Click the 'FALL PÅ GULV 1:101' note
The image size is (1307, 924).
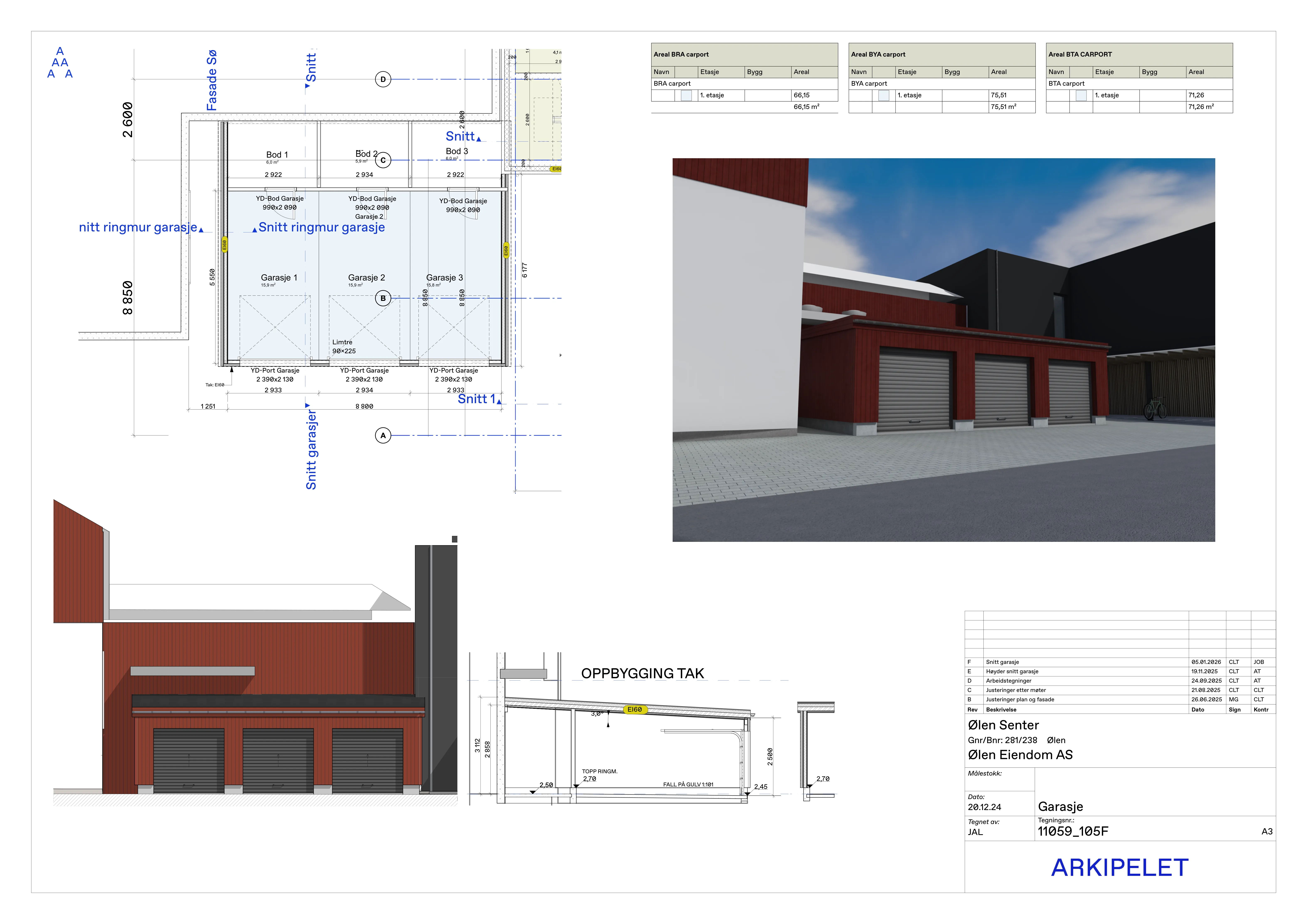click(x=688, y=785)
